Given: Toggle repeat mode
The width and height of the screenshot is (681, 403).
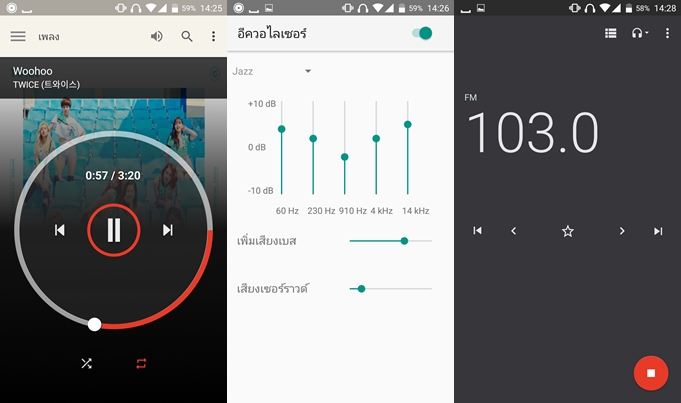Looking at the screenshot, I should [x=141, y=363].
